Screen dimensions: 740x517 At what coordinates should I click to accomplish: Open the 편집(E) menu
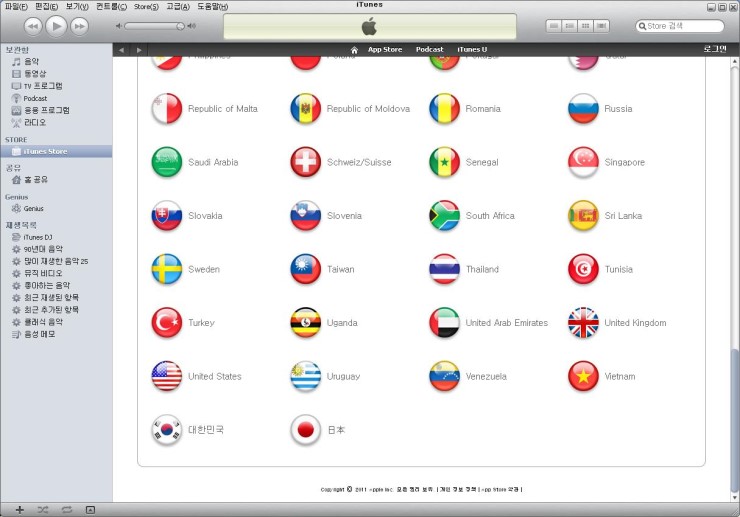coord(46,6)
